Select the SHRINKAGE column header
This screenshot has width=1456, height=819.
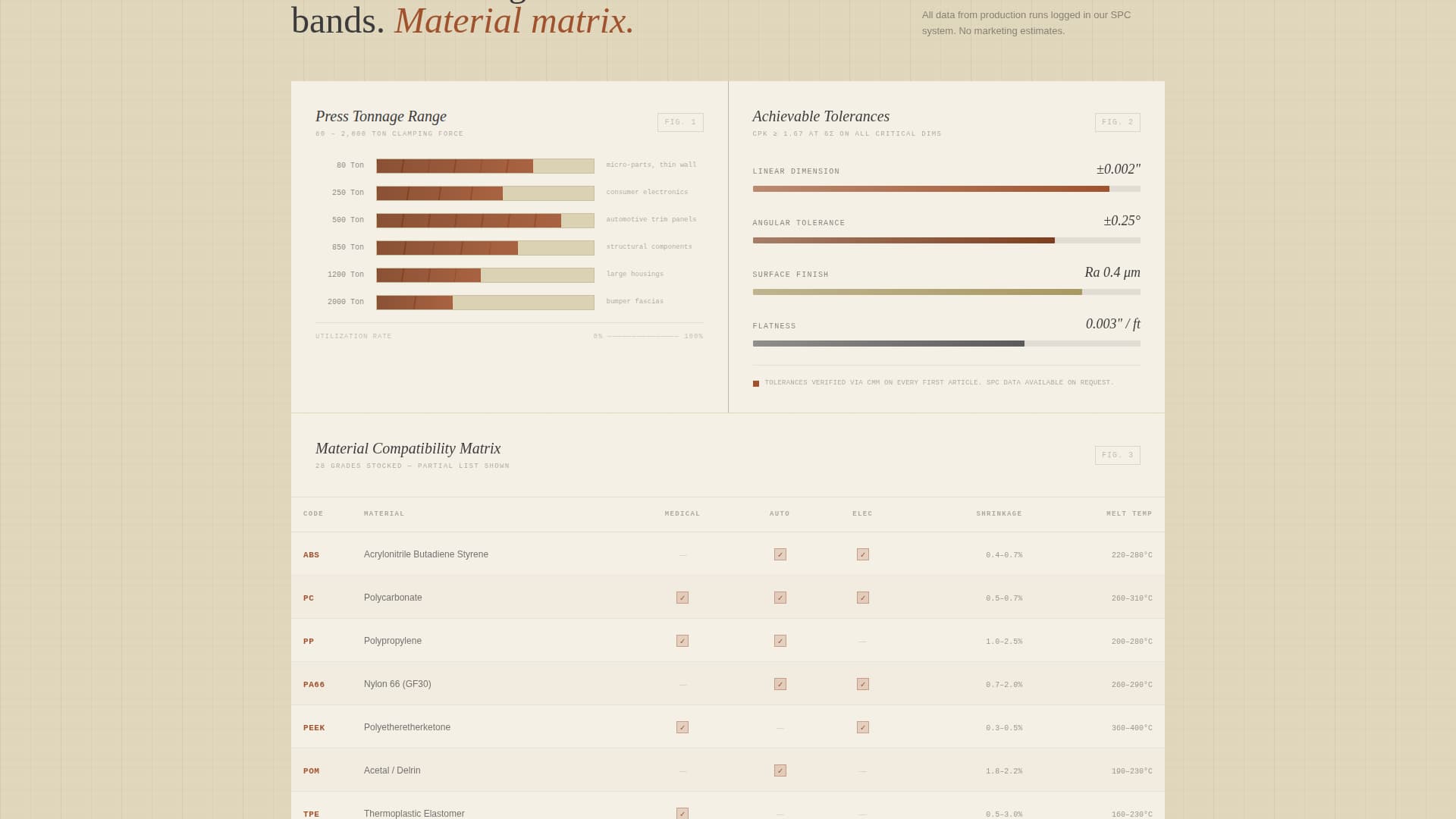pyautogui.click(x=999, y=513)
